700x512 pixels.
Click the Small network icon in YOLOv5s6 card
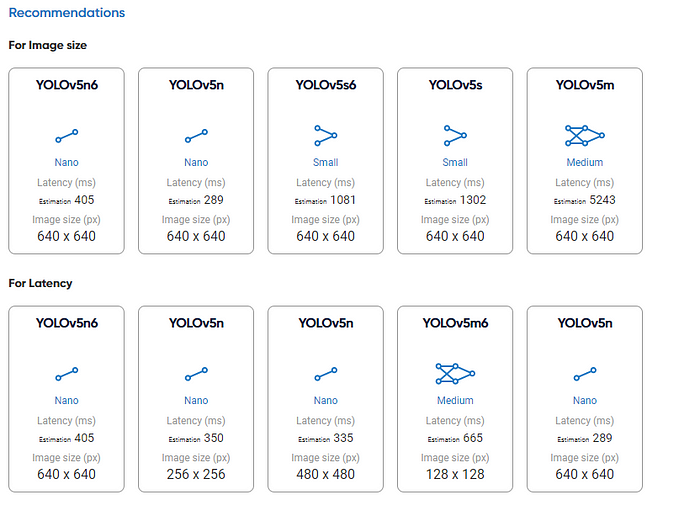326,135
